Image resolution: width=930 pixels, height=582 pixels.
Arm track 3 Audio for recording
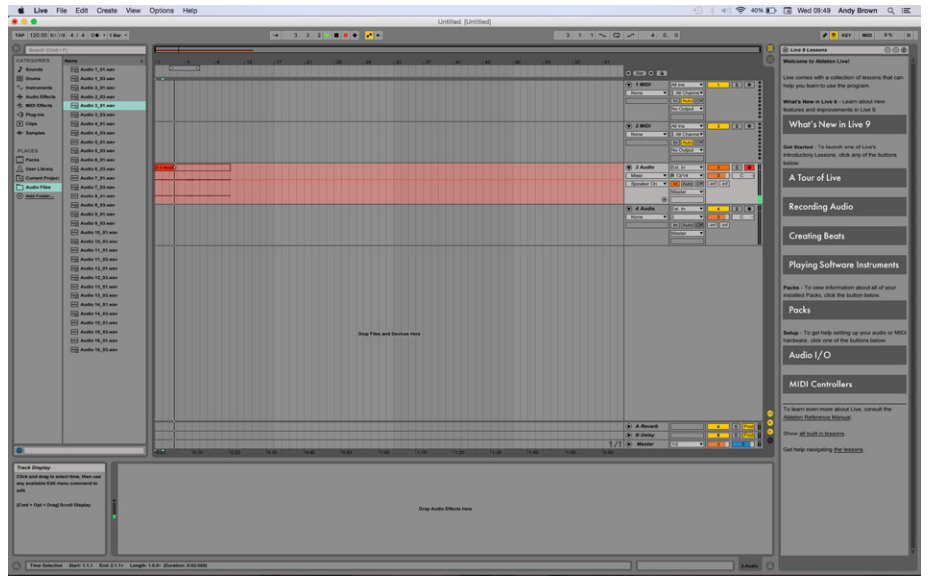[750, 167]
